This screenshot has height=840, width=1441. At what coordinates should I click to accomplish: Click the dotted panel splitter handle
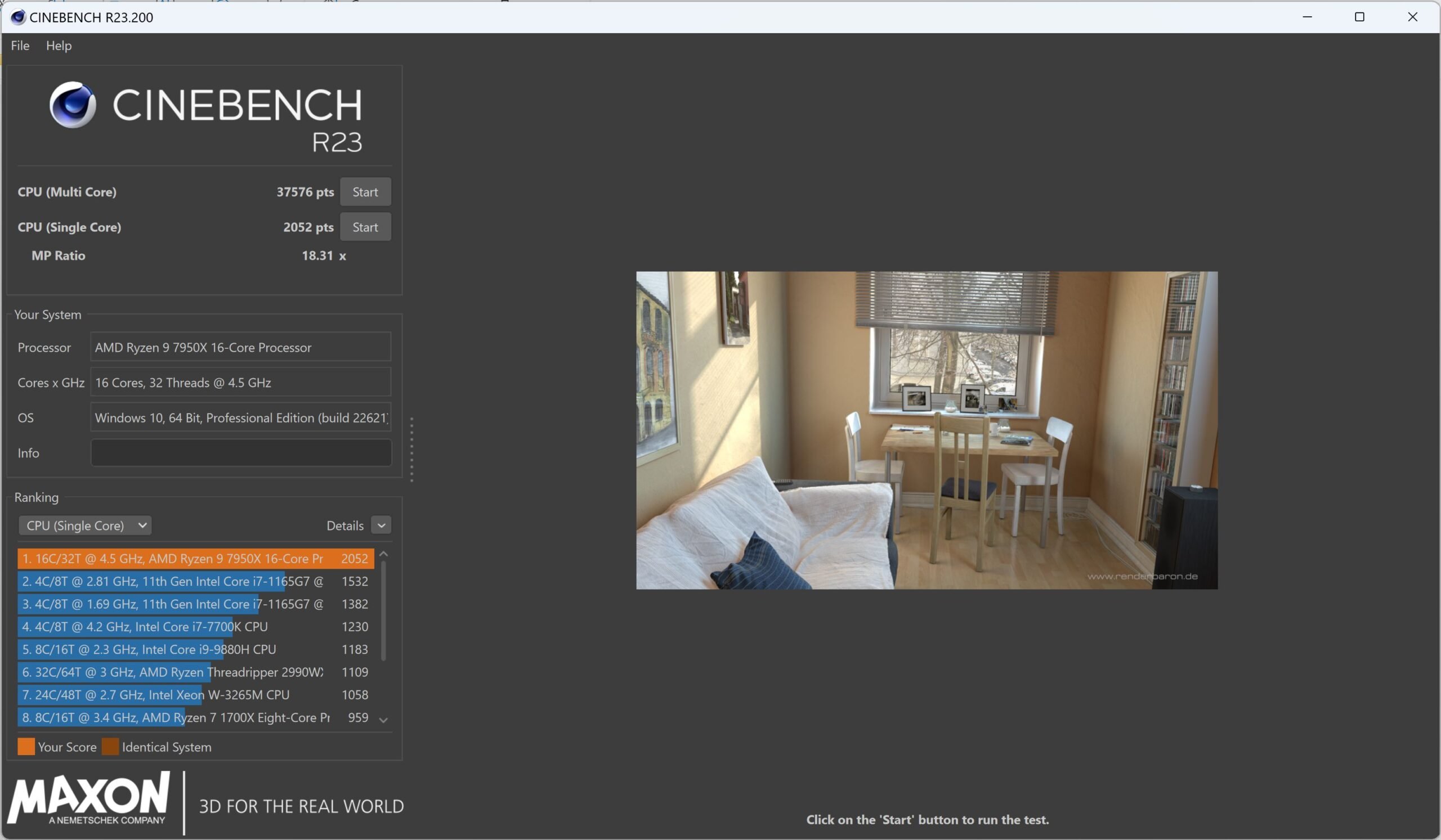[411, 450]
